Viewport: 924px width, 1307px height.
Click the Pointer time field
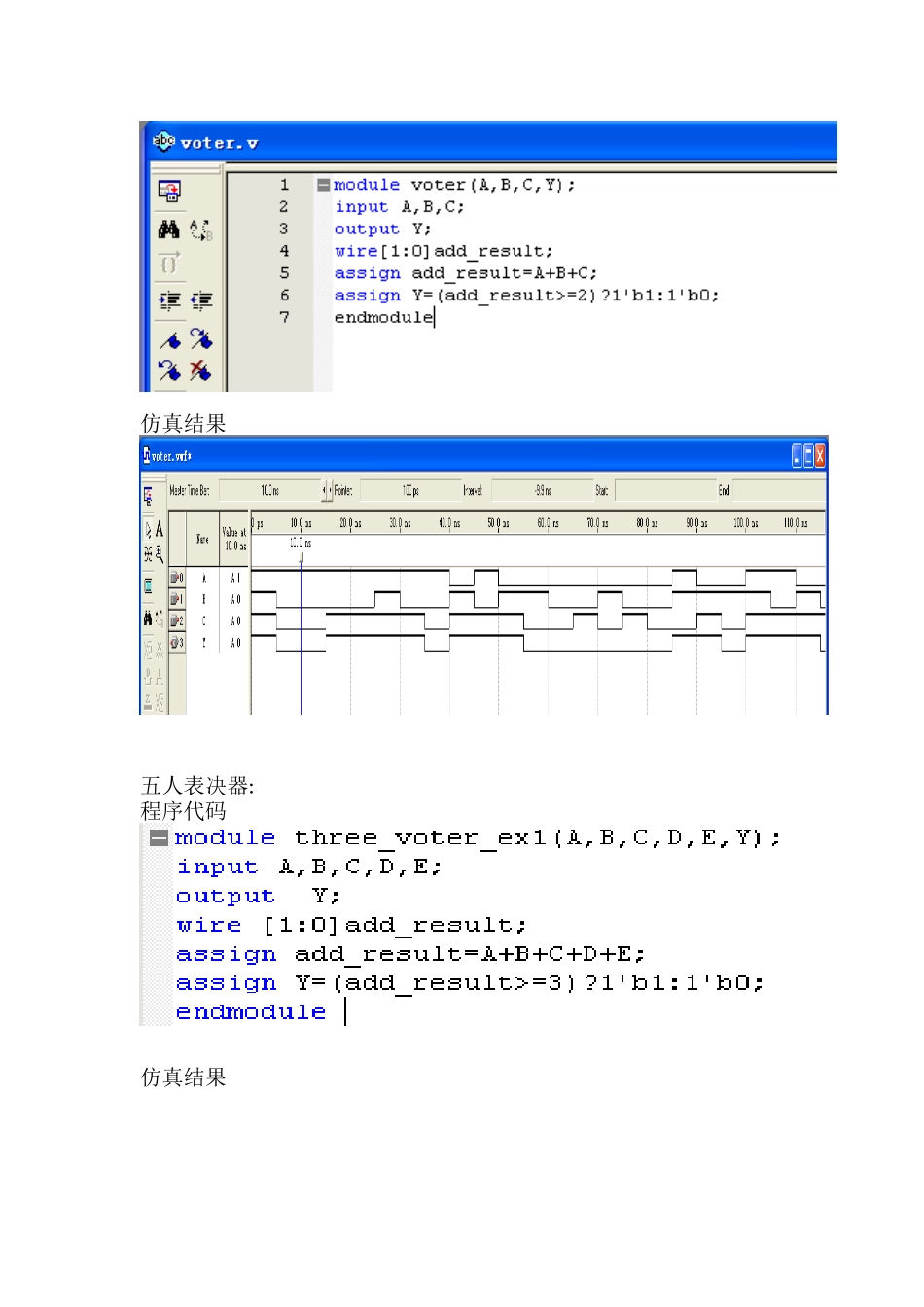point(409,490)
